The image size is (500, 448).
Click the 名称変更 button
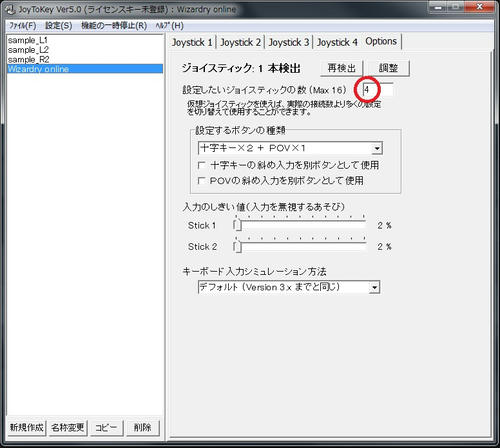click(x=67, y=427)
